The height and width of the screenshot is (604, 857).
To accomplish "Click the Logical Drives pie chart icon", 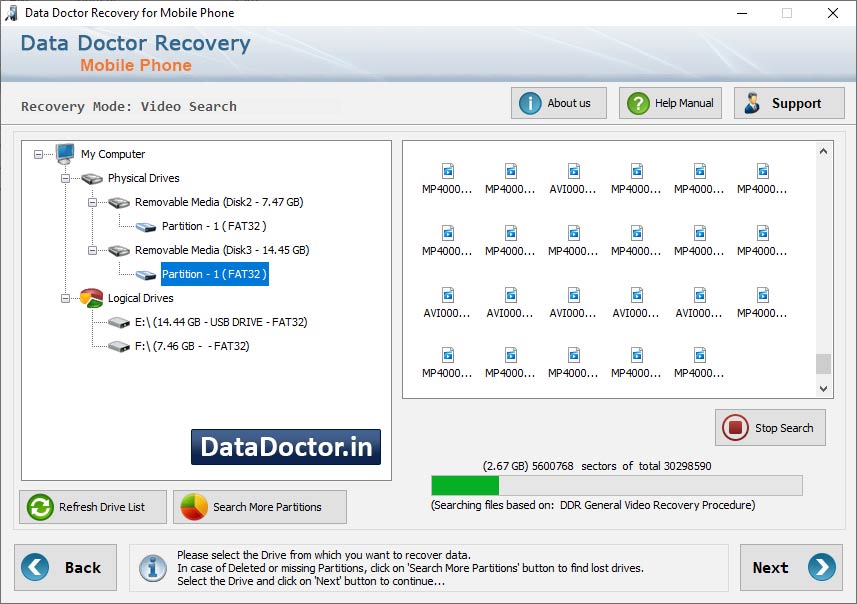I will (x=89, y=298).
